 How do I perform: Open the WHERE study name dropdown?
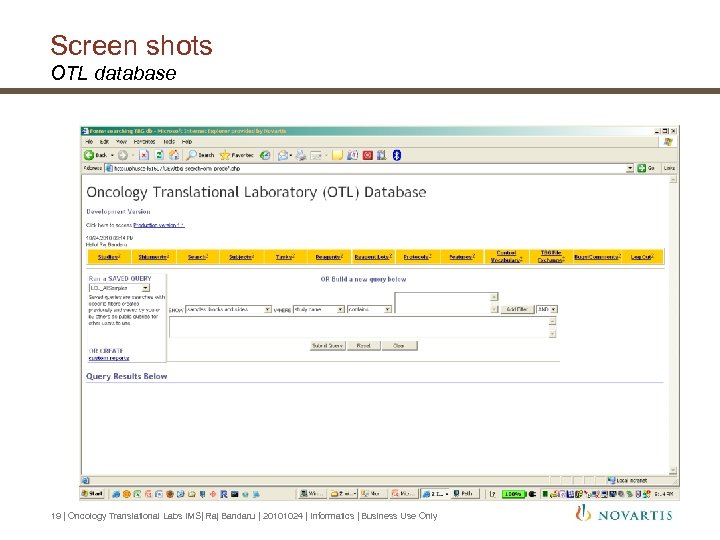click(x=341, y=309)
